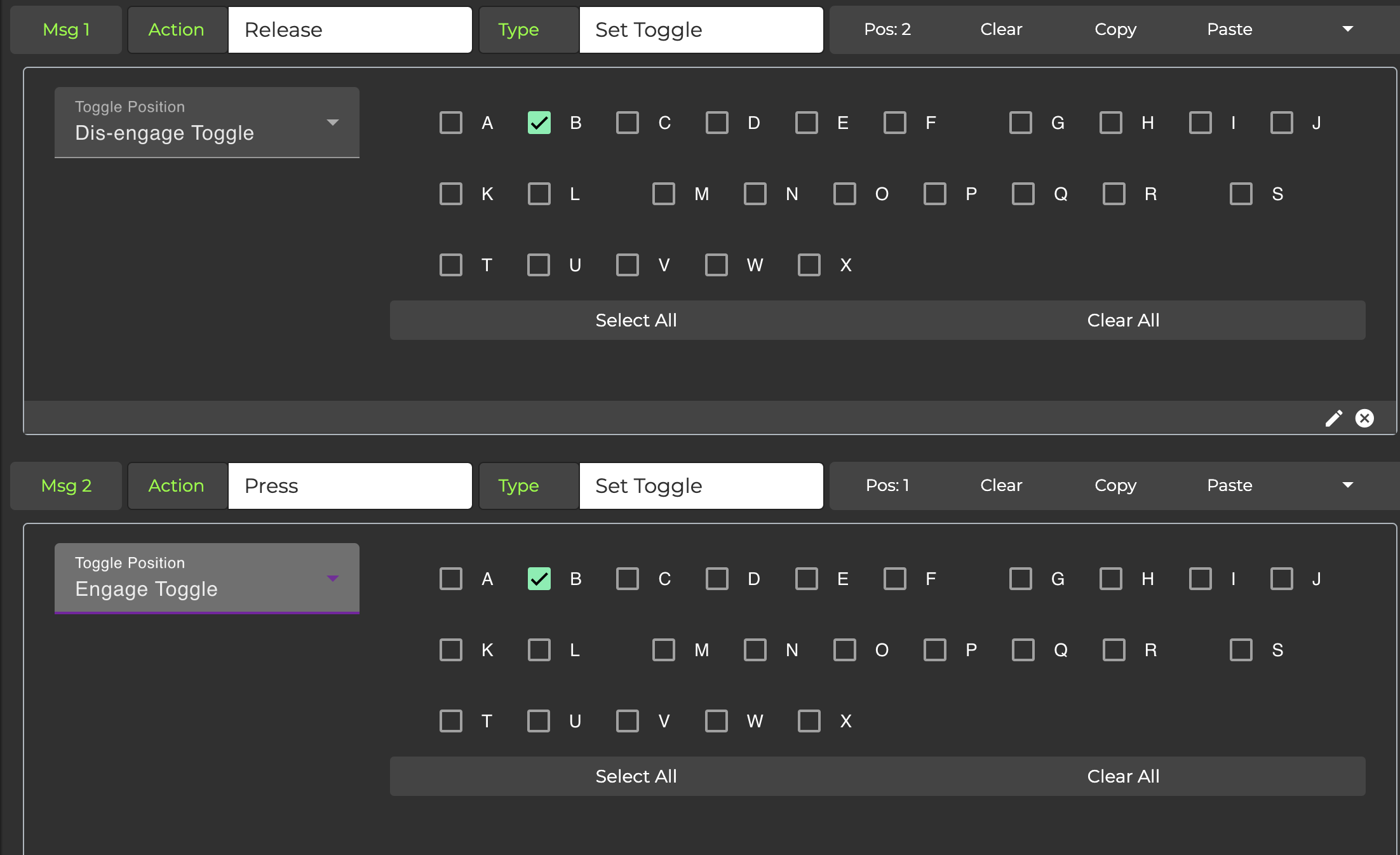The image size is (1400, 855).
Task: Click the circled X delete icon in Msg 1
Action: 1364,418
